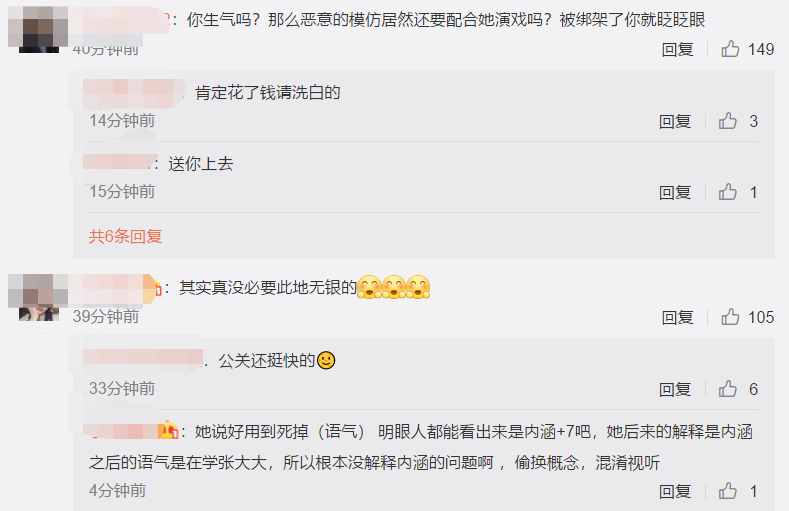Reply to the comment from 4分钟前
This screenshot has height=511, width=789.
click(675, 491)
